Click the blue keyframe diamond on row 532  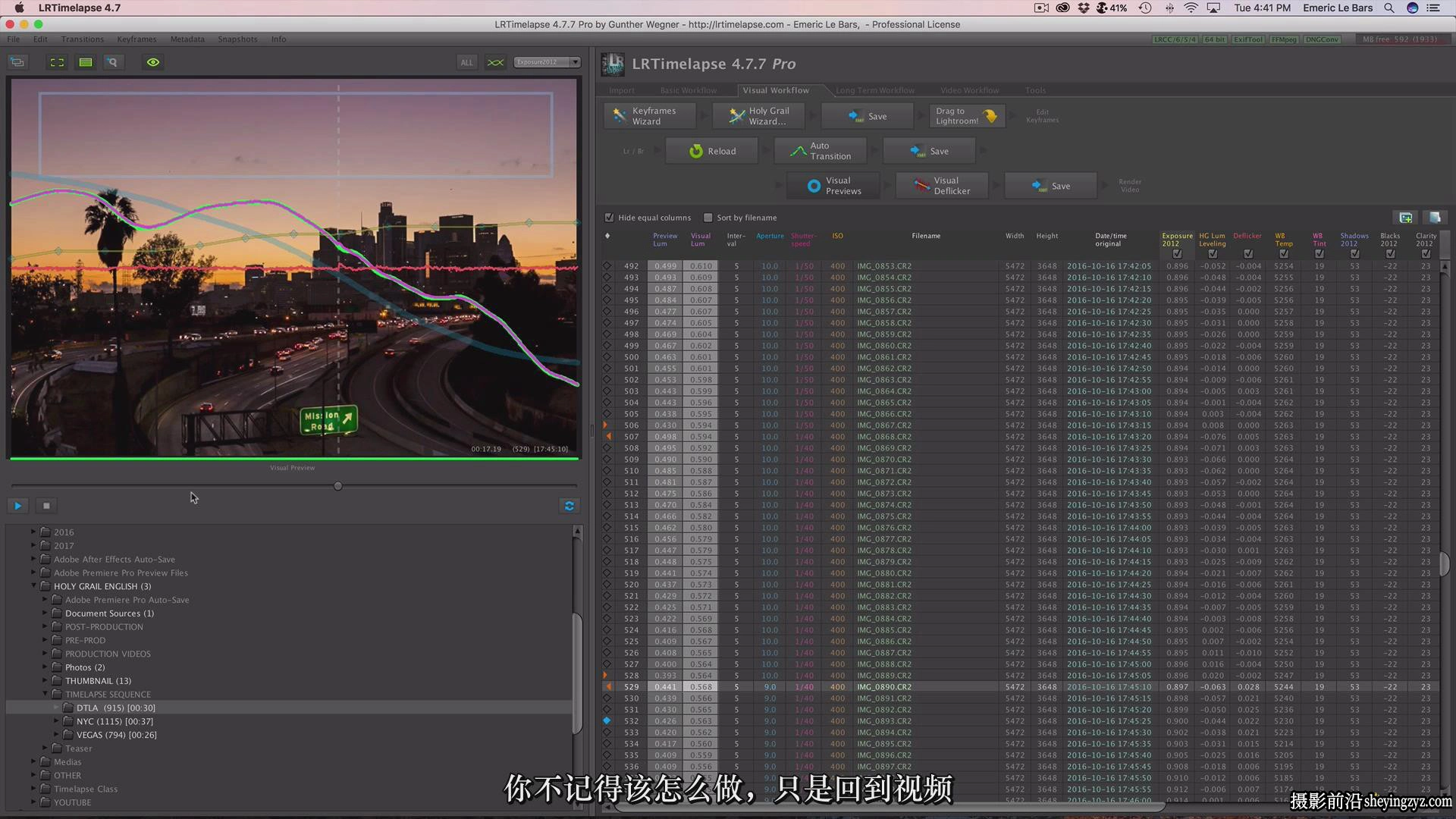pyautogui.click(x=607, y=721)
